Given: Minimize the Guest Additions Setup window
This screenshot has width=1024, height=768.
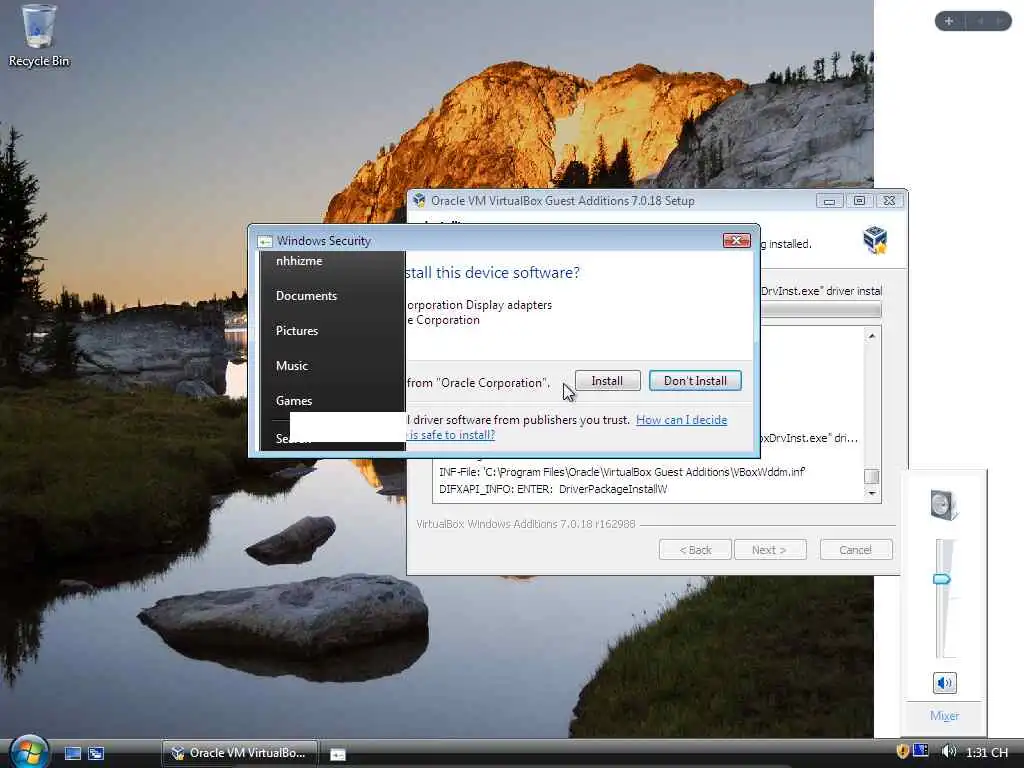Looking at the screenshot, I should click(x=829, y=200).
